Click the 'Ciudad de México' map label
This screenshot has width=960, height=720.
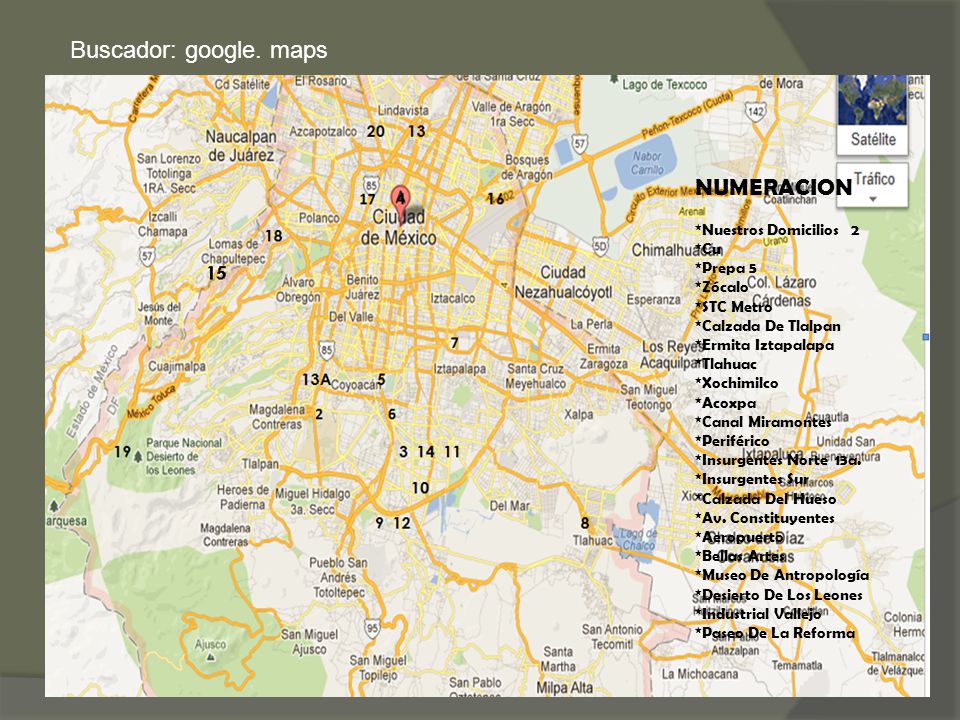tap(399, 227)
